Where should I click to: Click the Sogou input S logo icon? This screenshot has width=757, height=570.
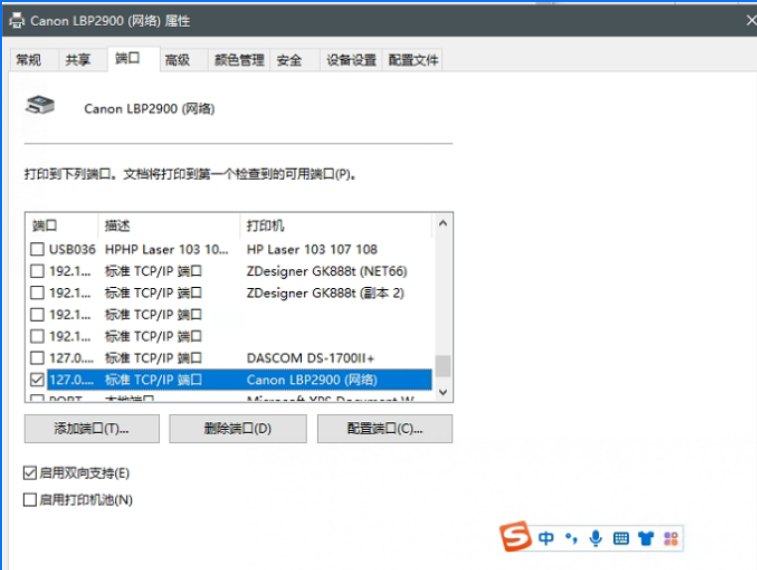pyautogui.click(x=515, y=536)
